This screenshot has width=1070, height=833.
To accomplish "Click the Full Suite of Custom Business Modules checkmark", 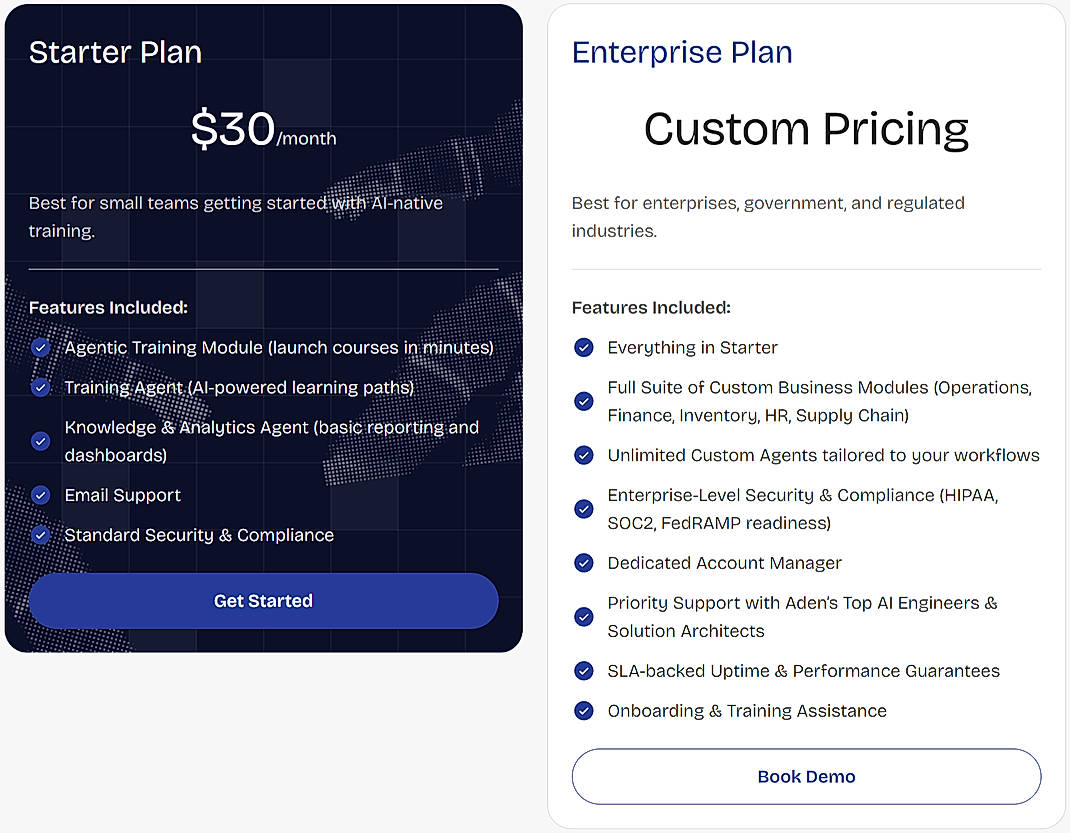I will point(584,401).
